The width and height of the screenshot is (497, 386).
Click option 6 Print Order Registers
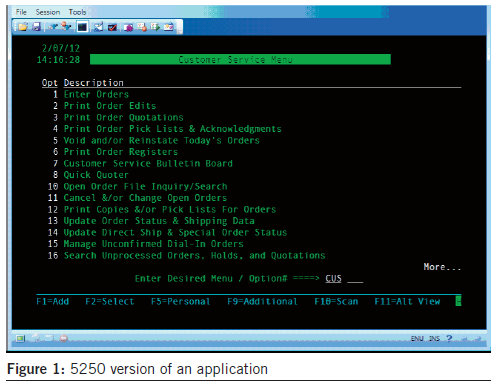[x=121, y=152]
